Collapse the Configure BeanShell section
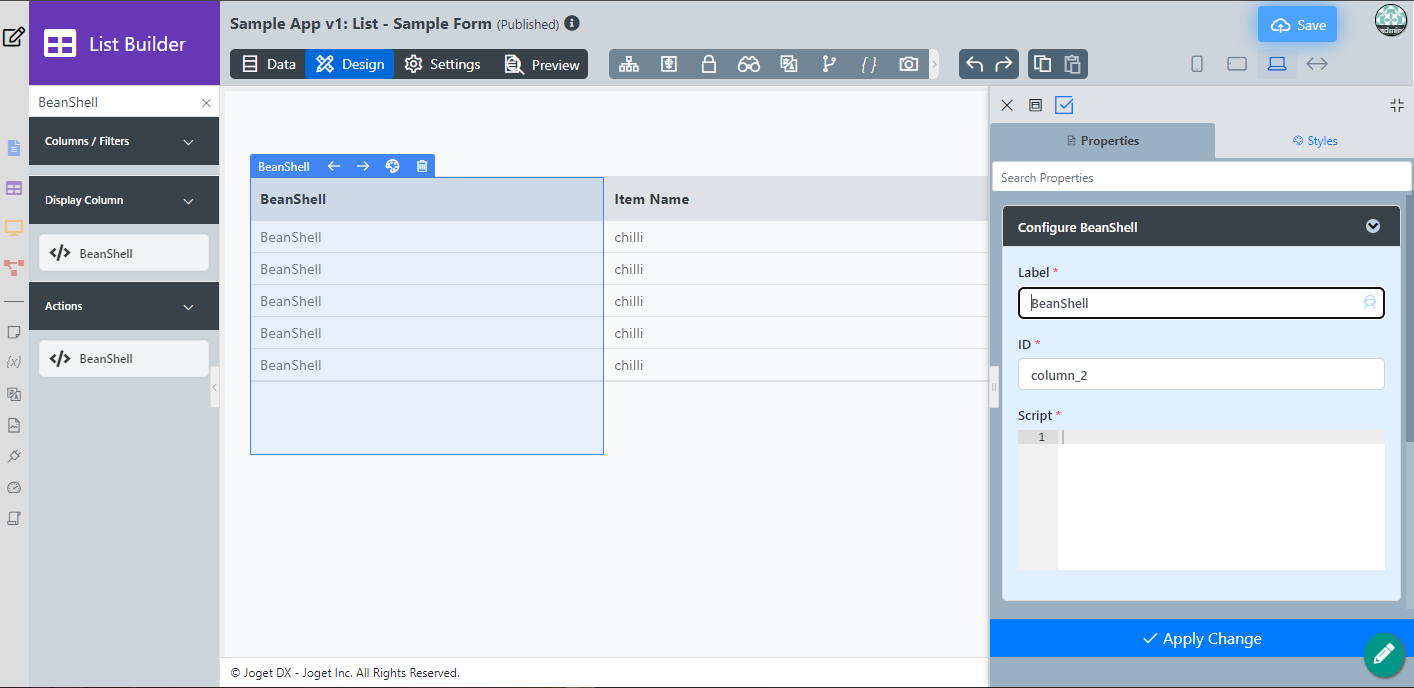The image size is (1414, 688). click(1373, 227)
